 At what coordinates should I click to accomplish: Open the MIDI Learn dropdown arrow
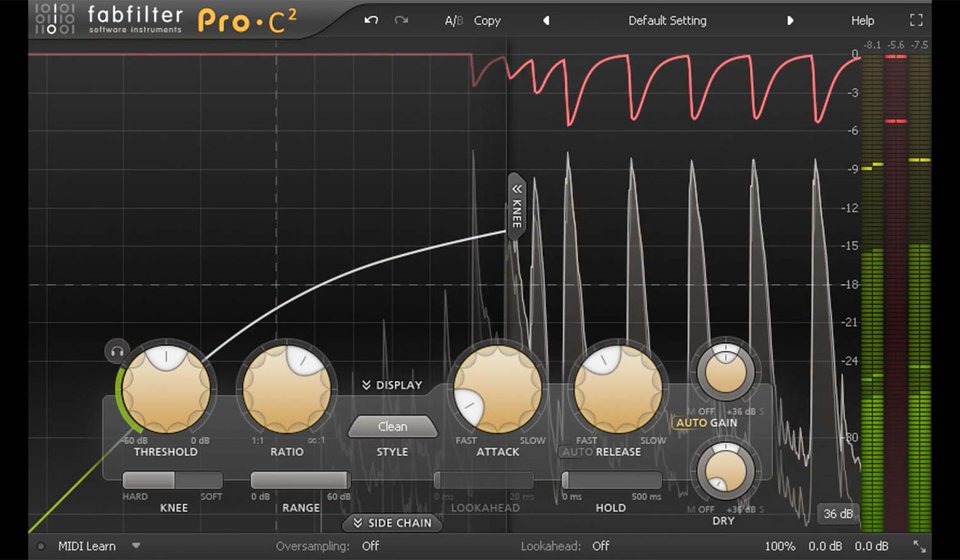pyautogui.click(x=136, y=545)
